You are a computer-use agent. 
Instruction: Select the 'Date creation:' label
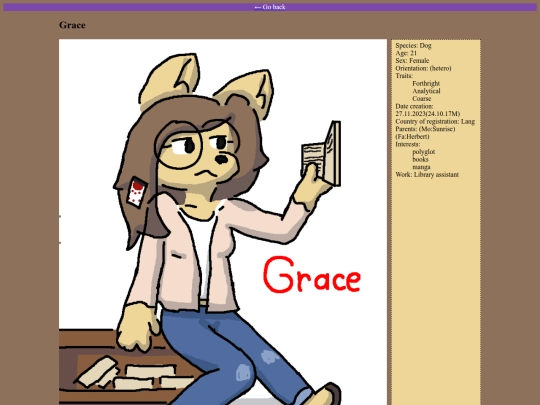coord(414,106)
